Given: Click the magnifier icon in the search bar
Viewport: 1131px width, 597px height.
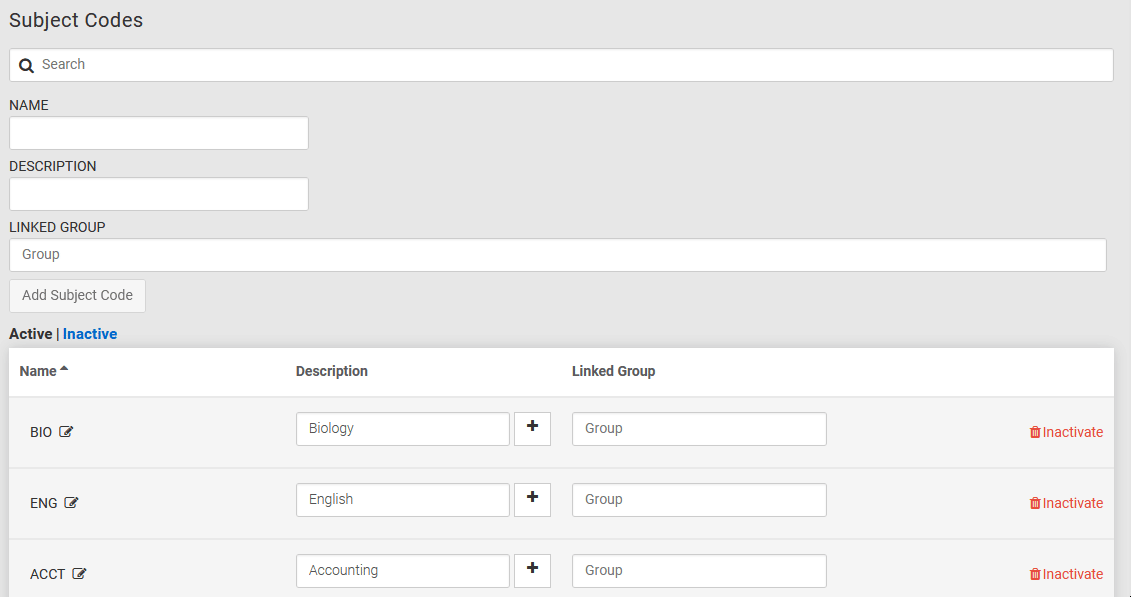Looking at the screenshot, I should coord(27,65).
